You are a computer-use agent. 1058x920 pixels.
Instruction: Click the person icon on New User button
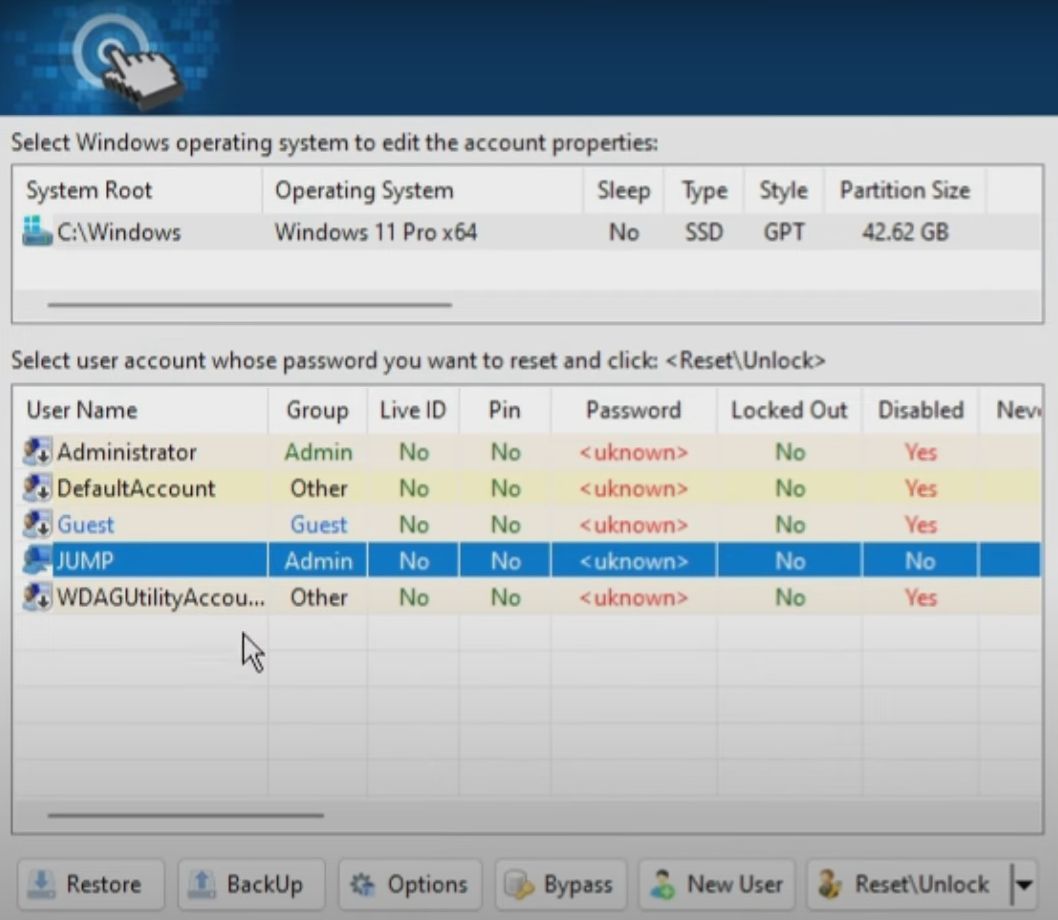pyautogui.click(x=661, y=884)
